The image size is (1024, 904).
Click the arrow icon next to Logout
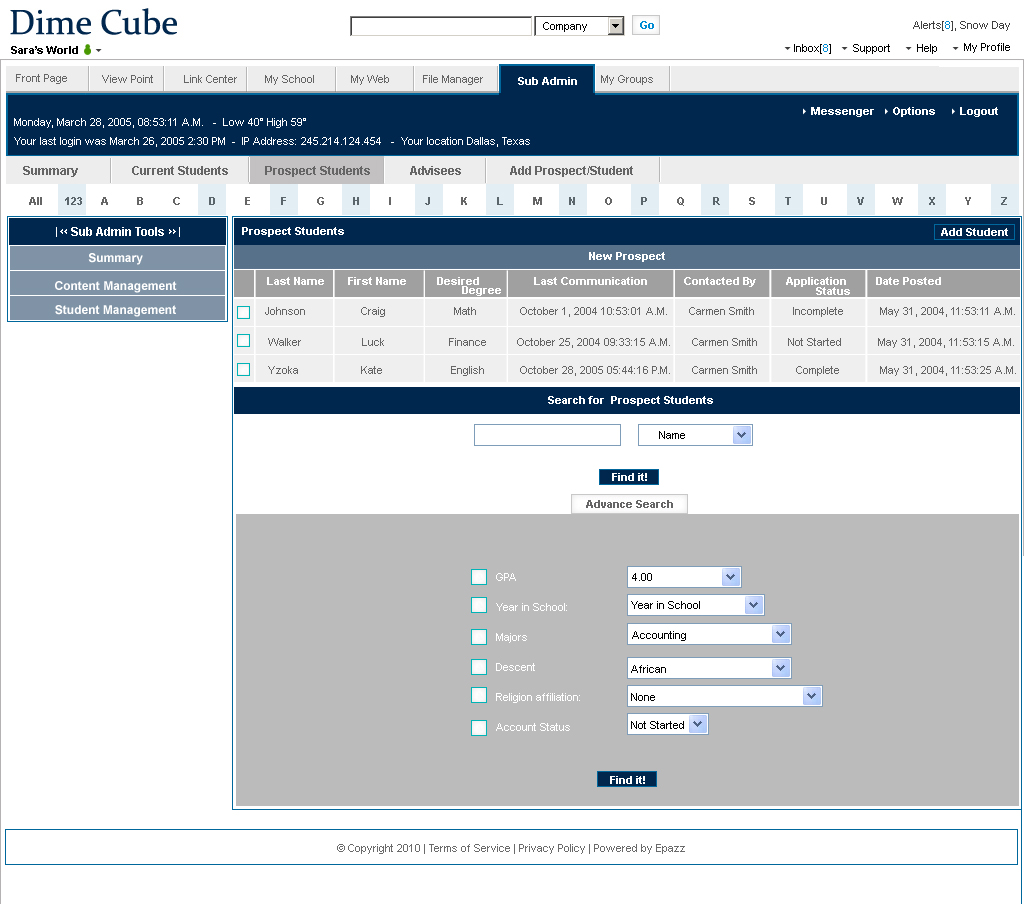click(953, 112)
